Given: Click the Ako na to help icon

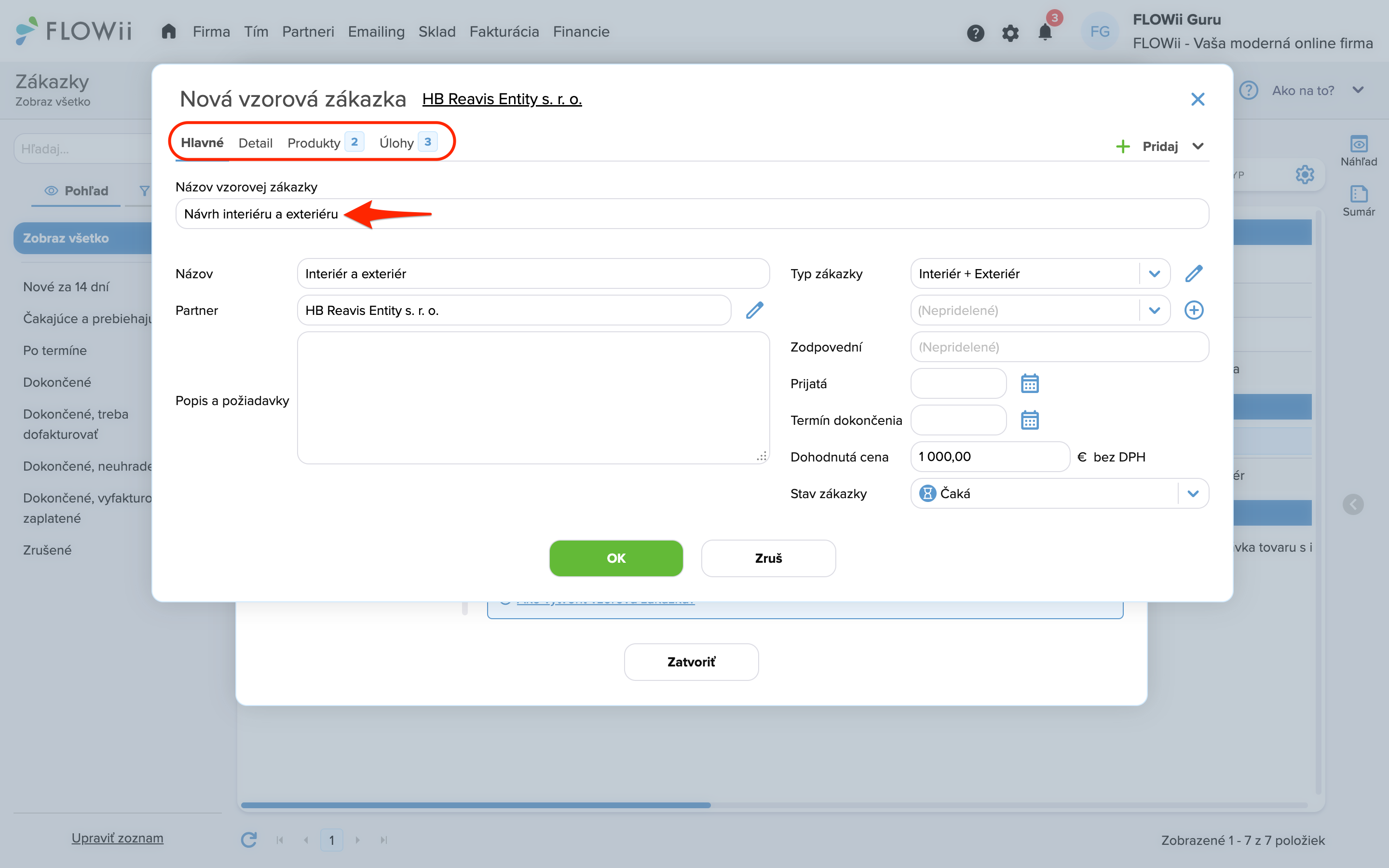Looking at the screenshot, I should pyautogui.click(x=1248, y=90).
